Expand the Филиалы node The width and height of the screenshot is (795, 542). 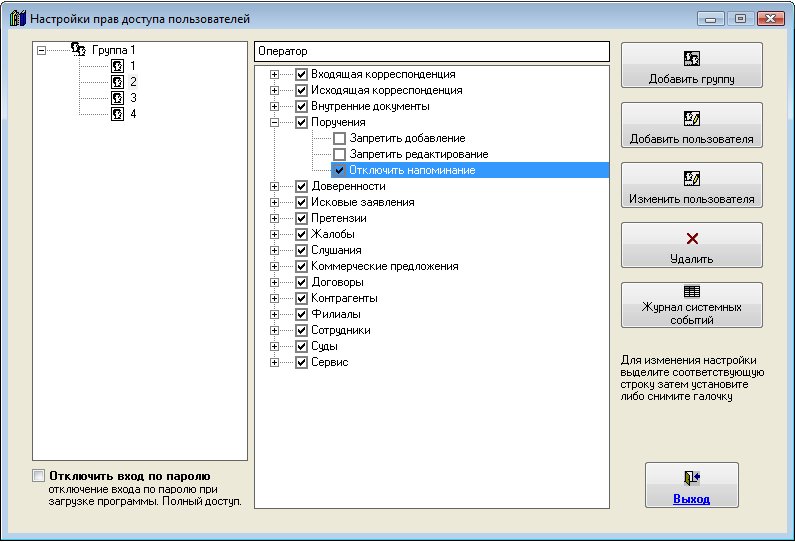point(274,314)
